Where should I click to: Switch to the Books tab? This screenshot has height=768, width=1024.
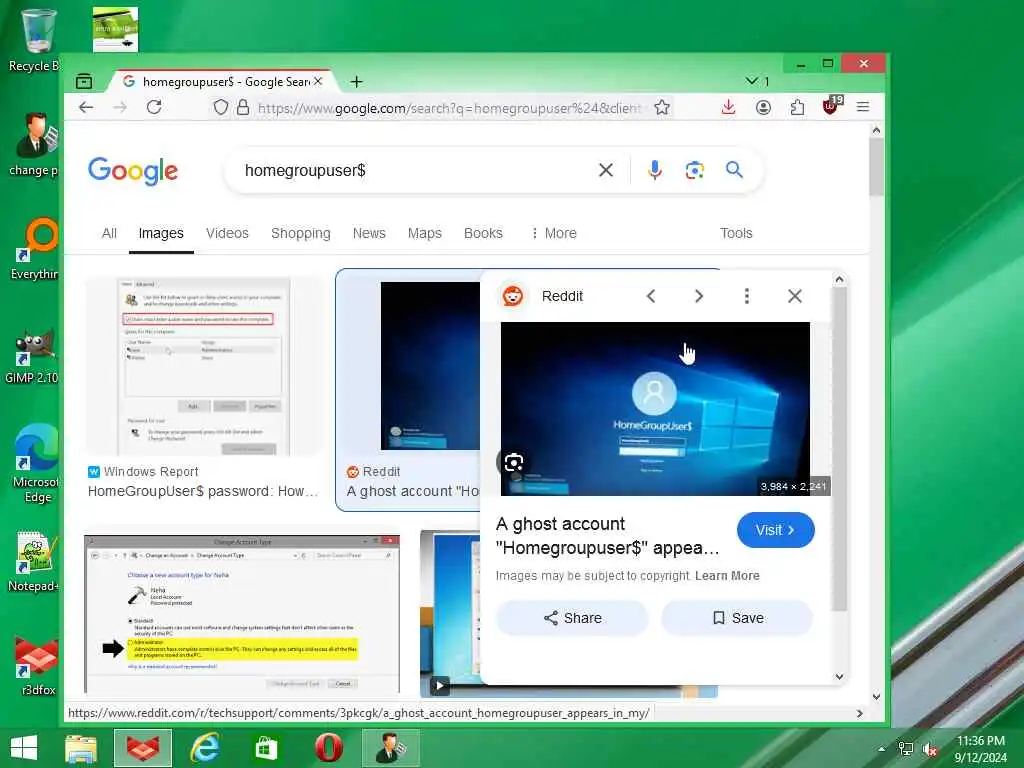pos(483,233)
